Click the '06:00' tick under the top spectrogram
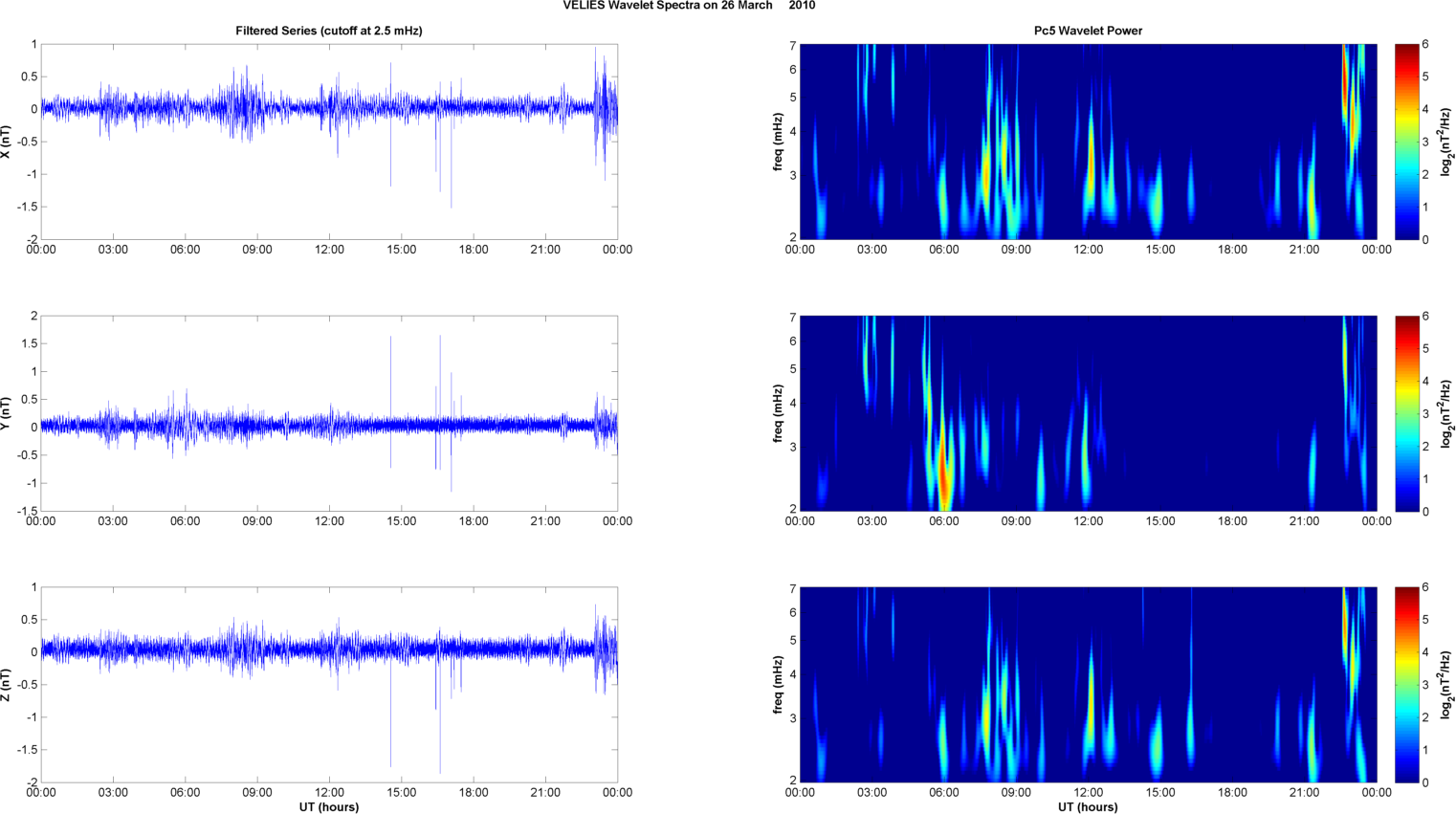 [944, 250]
